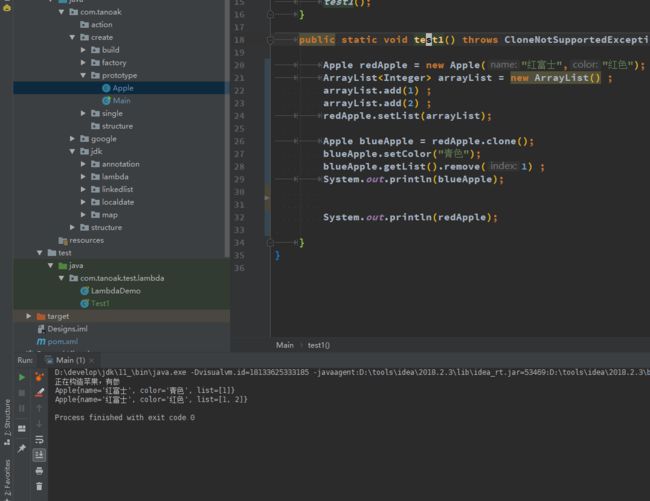Open the Favorites tool window tab
The image size is (650, 501).
(x=7, y=479)
